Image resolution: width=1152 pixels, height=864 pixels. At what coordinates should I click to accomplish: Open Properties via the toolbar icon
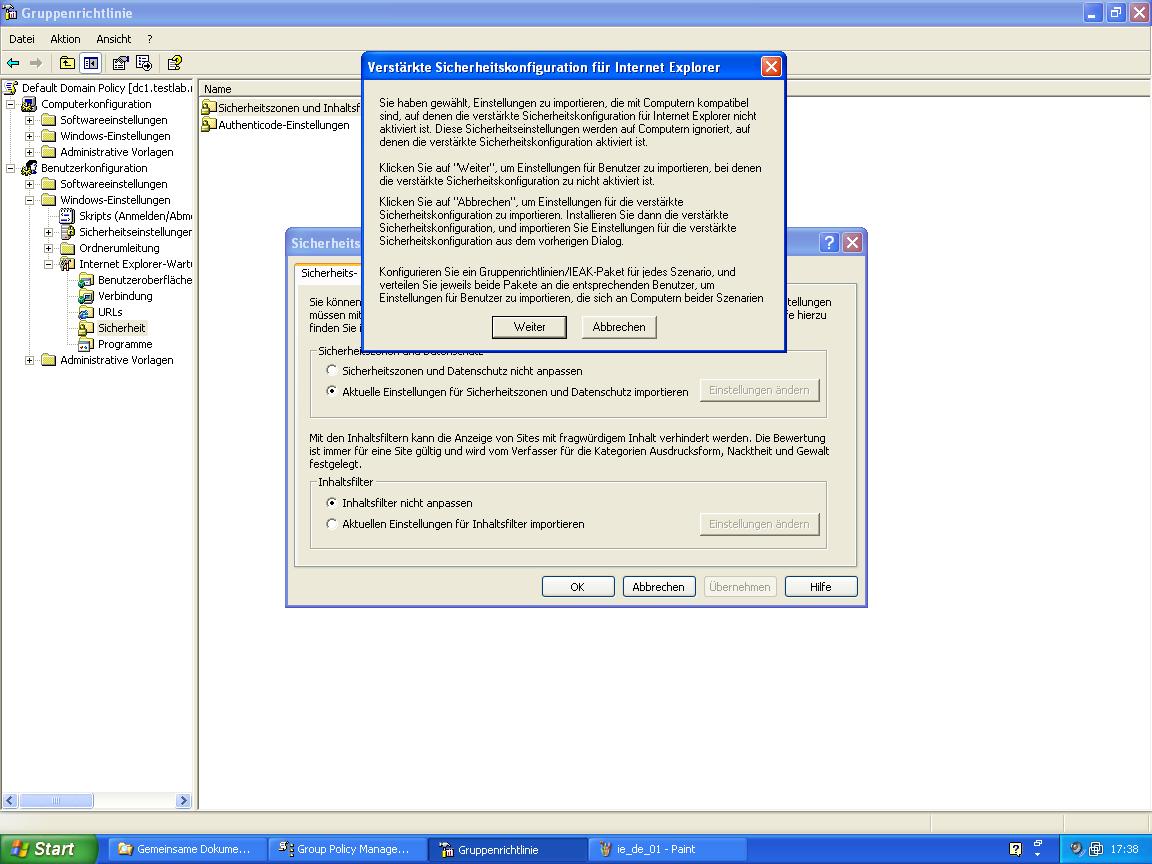120,63
